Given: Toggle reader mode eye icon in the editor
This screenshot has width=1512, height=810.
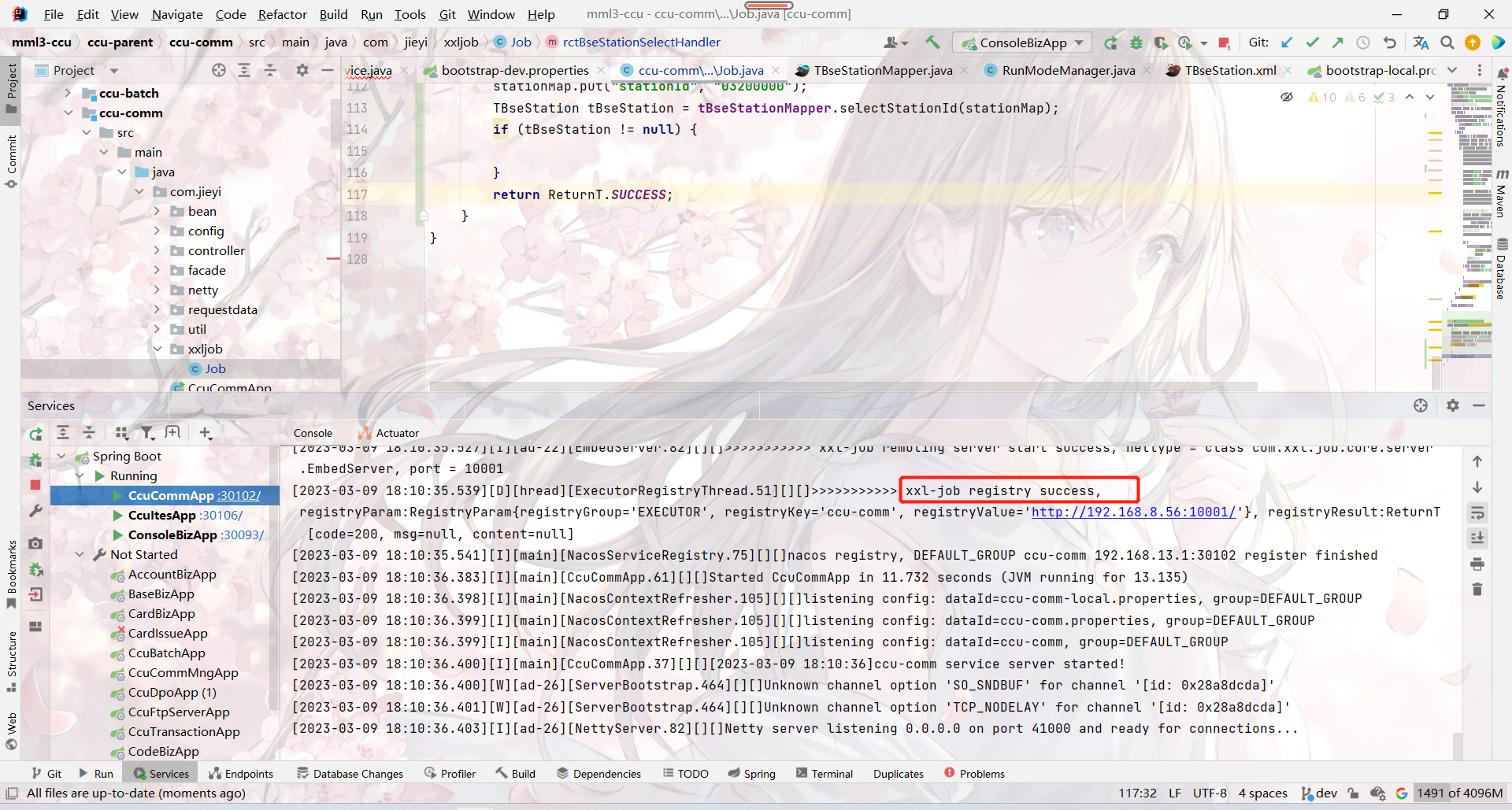Looking at the screenshot, I should (1286, 97).
